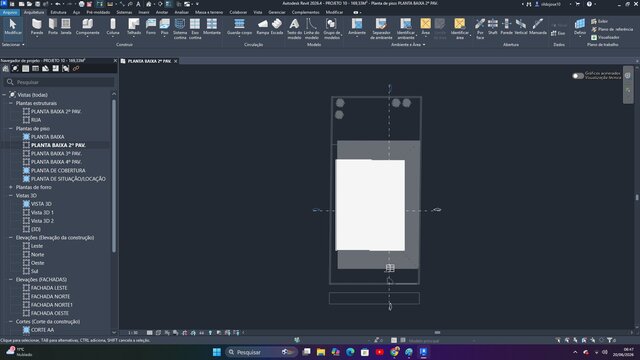Select the CORTE AA section view
The width and height of the screenshot is (640, 360).
(42, 330)
